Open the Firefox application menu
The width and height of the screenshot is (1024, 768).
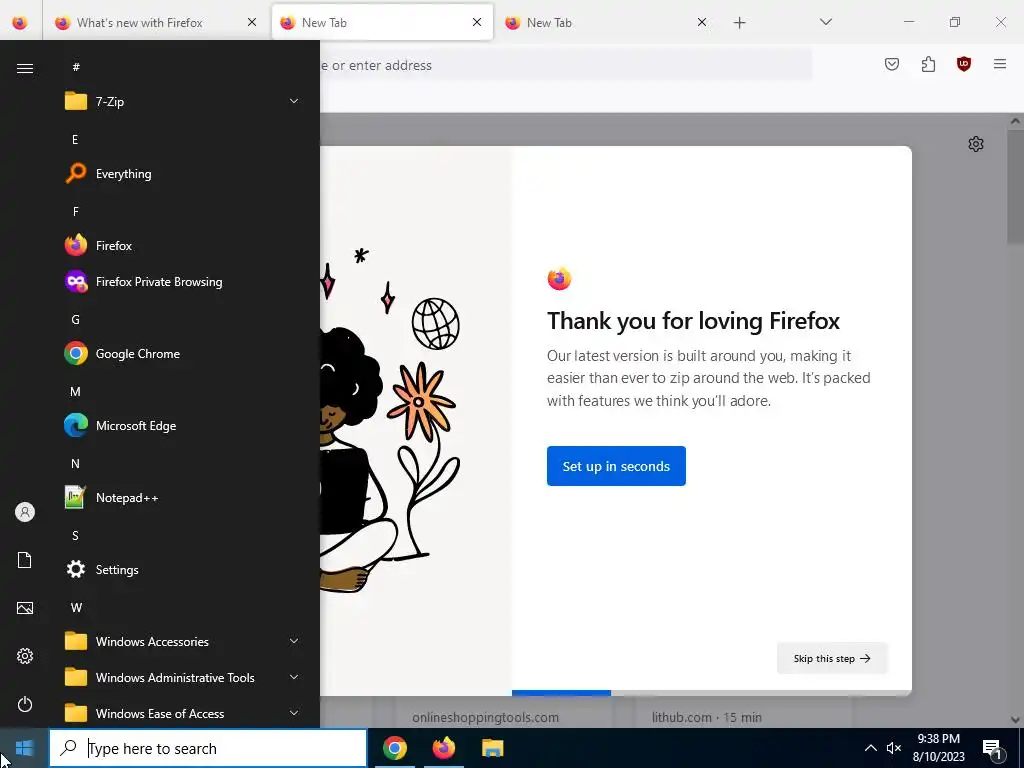[x=1000, y=64]
